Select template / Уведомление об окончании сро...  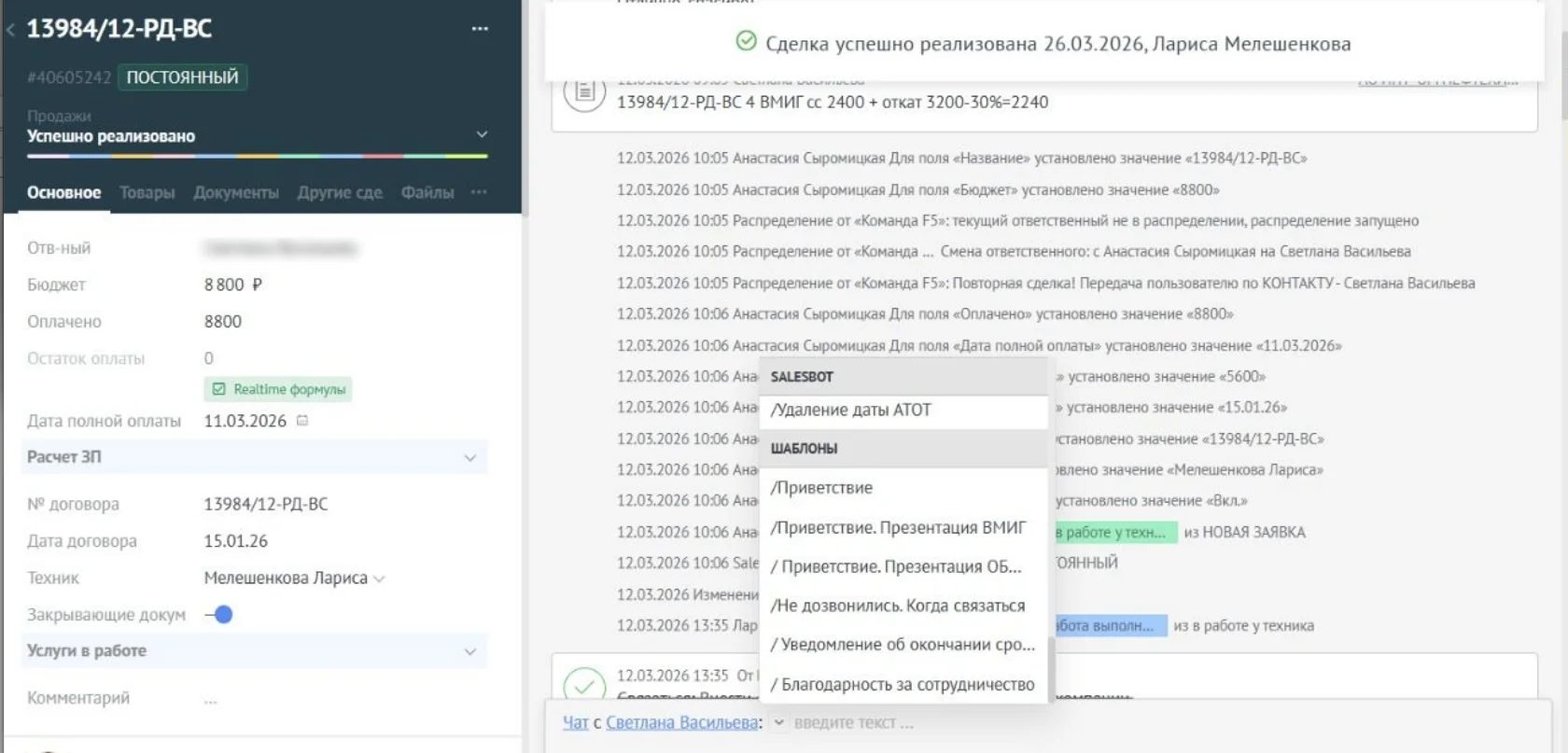(x=903, y=645)
